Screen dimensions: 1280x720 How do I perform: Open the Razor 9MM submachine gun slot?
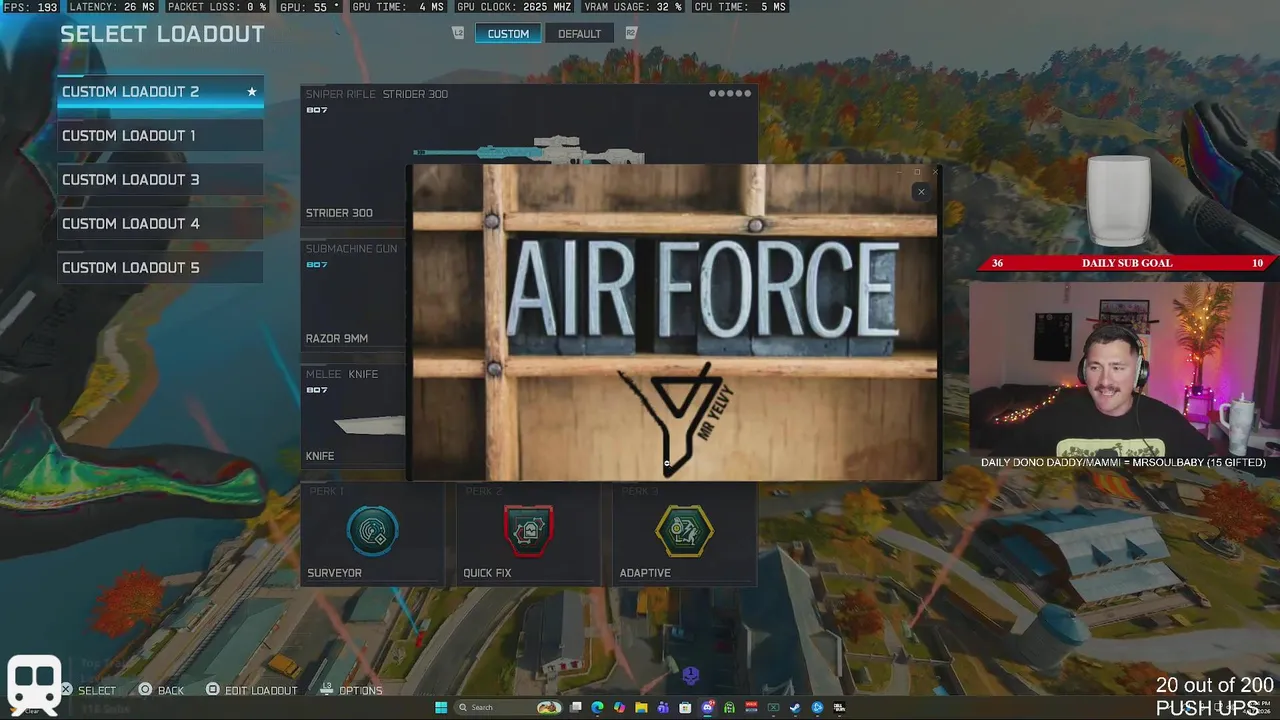[354, 294]
